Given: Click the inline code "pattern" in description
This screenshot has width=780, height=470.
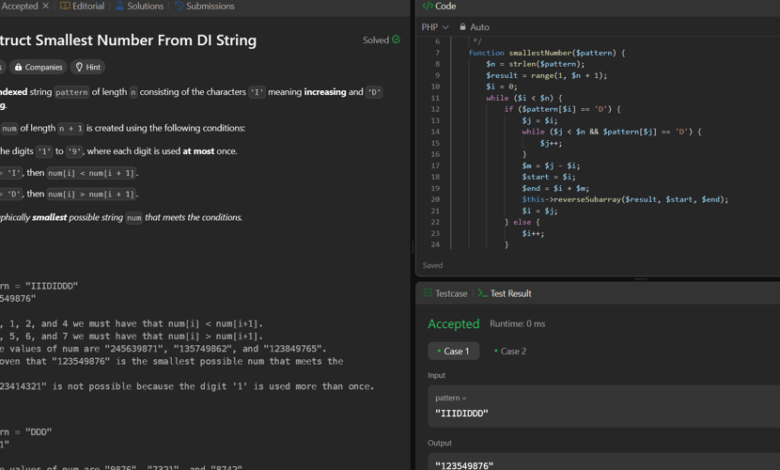Looking at the screenshot, I should (x=71, y=92).
